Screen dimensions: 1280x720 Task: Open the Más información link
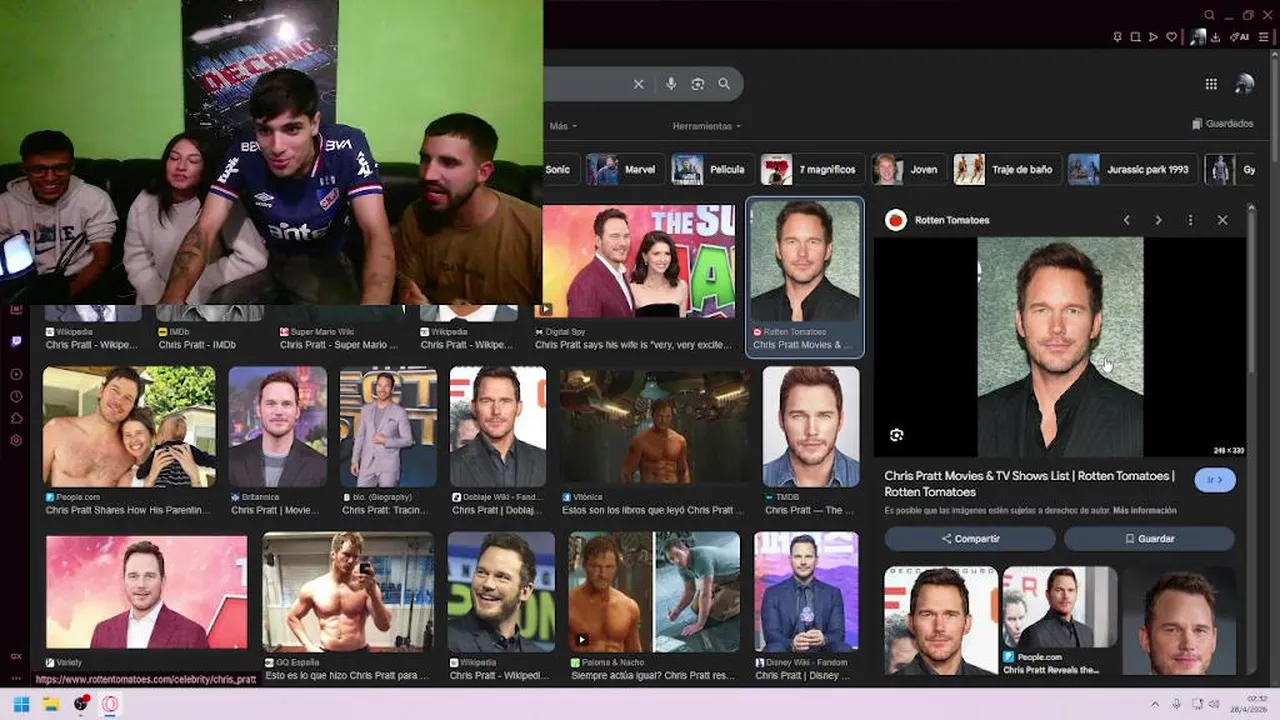pyautogui.click(x=1144, y=510)
